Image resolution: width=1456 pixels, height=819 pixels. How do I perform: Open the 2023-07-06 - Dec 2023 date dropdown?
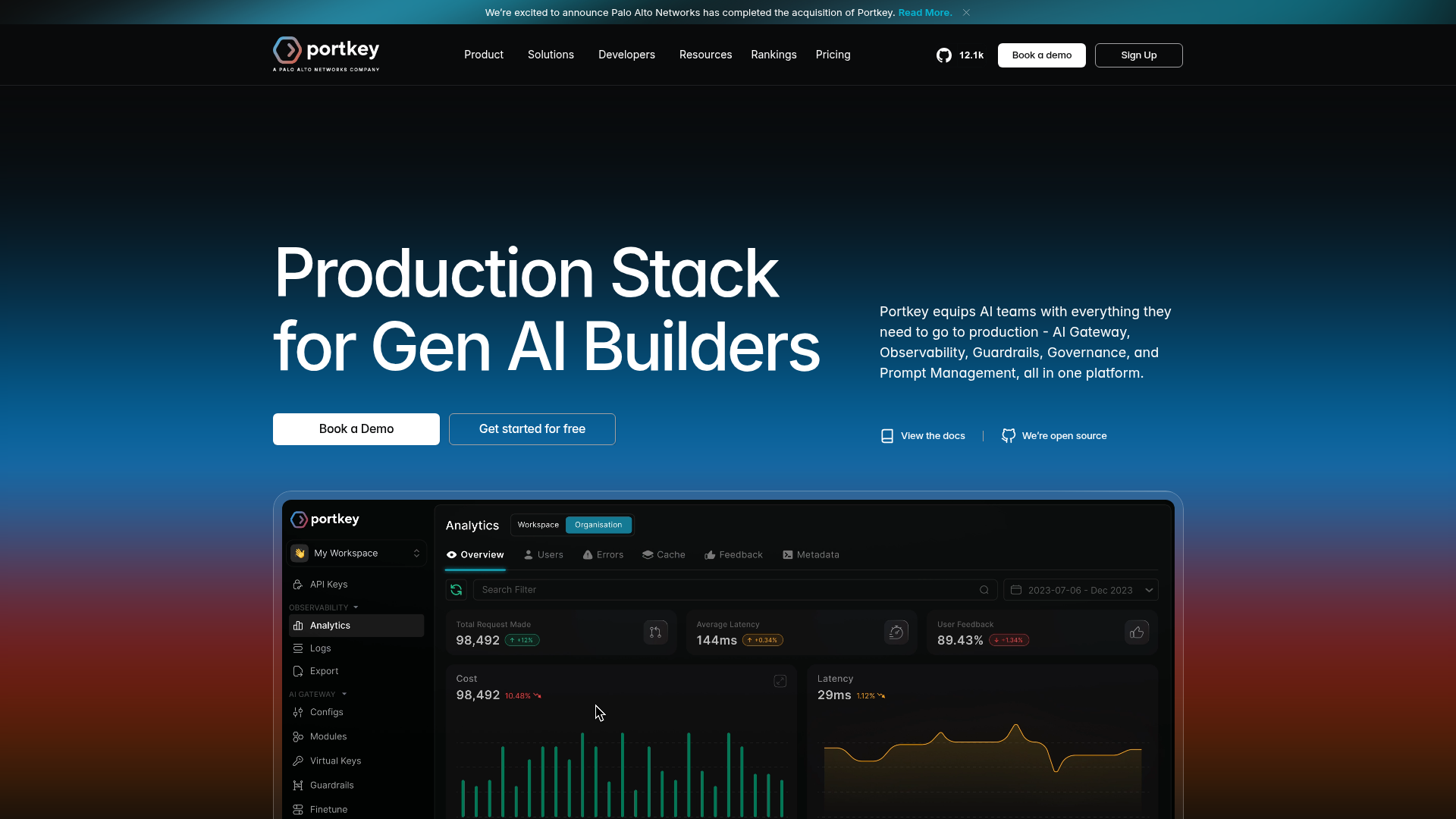(x=1081, y=590)
